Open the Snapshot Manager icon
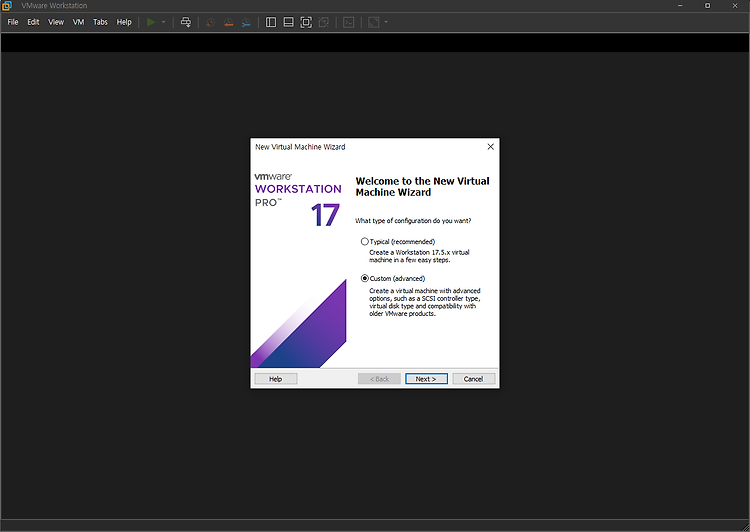This screenshot has width=750, height=532. (x=246, y=22)
